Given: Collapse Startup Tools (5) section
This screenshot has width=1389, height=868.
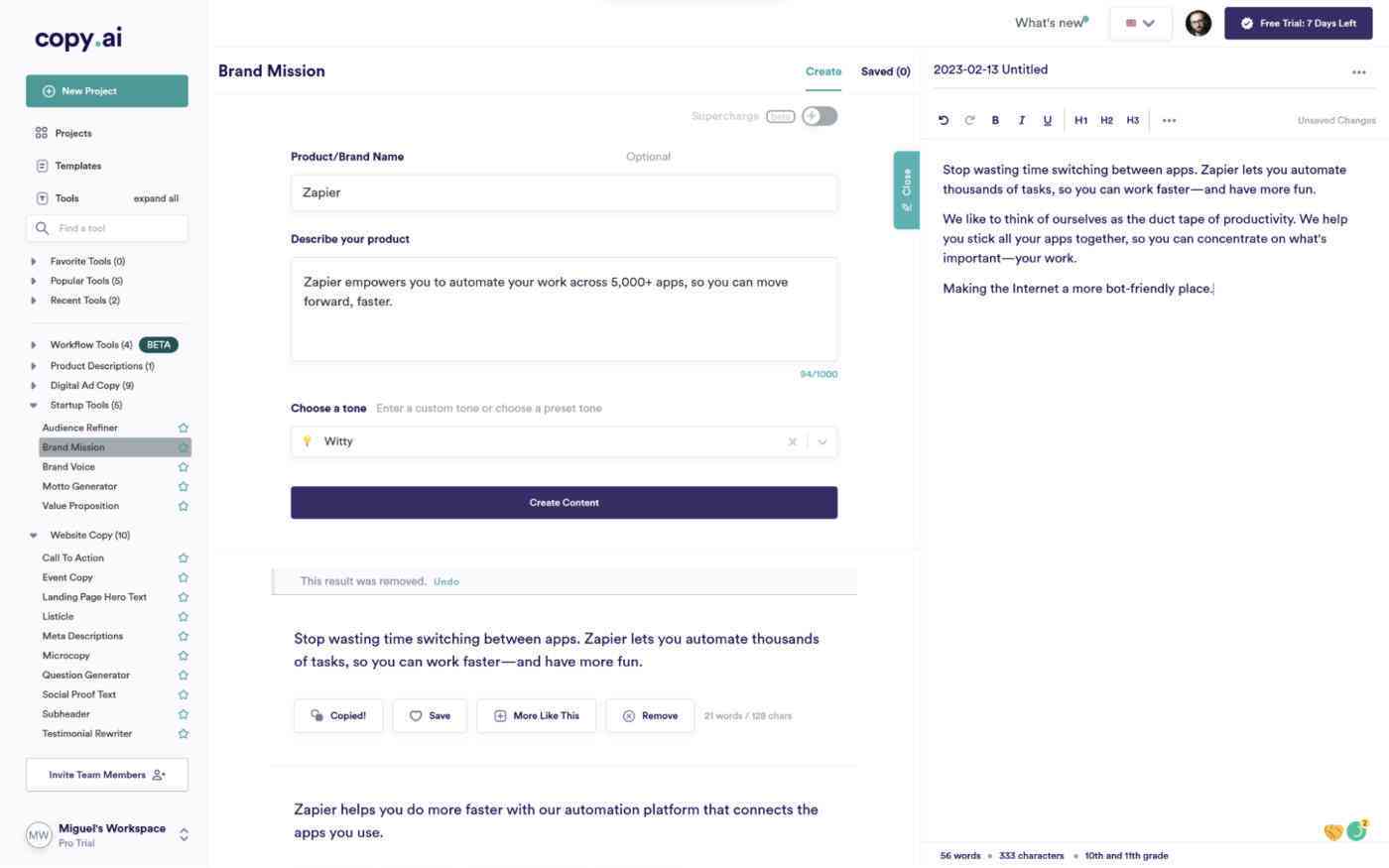Looking at the screenshot, I should [34, 405].
